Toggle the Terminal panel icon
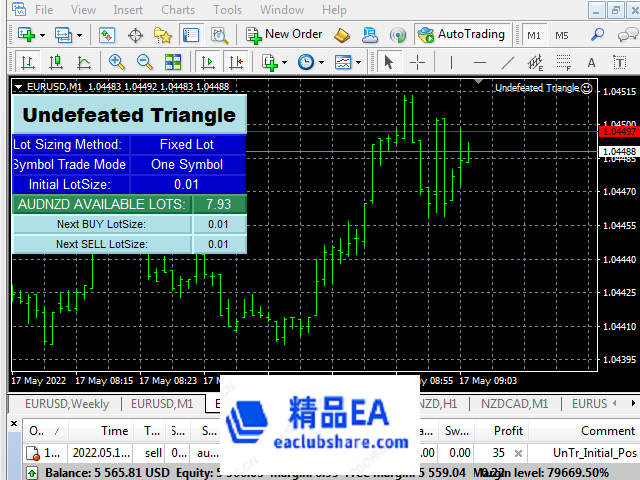 (191, 35)
